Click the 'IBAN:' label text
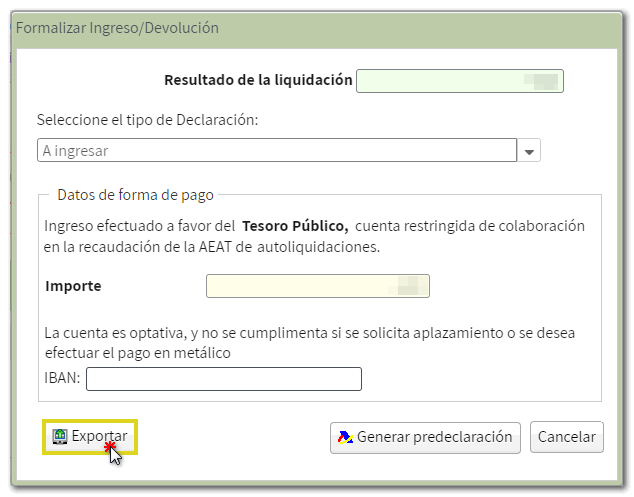The image size is (634, 497). pyautogui.click(x=63, y=379)
